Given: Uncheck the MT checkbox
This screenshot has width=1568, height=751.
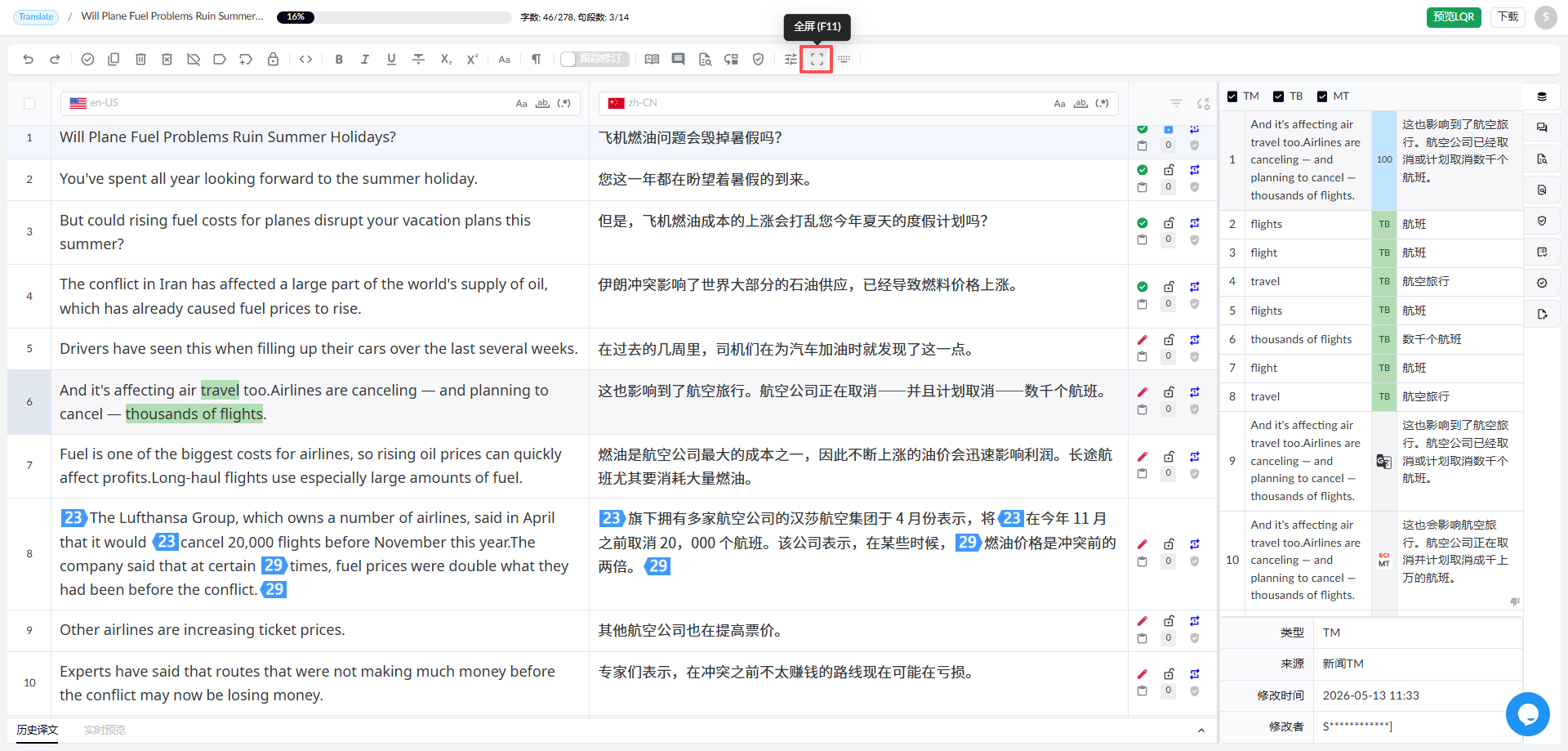Looking at the screenshot, I should (1322, 96).
